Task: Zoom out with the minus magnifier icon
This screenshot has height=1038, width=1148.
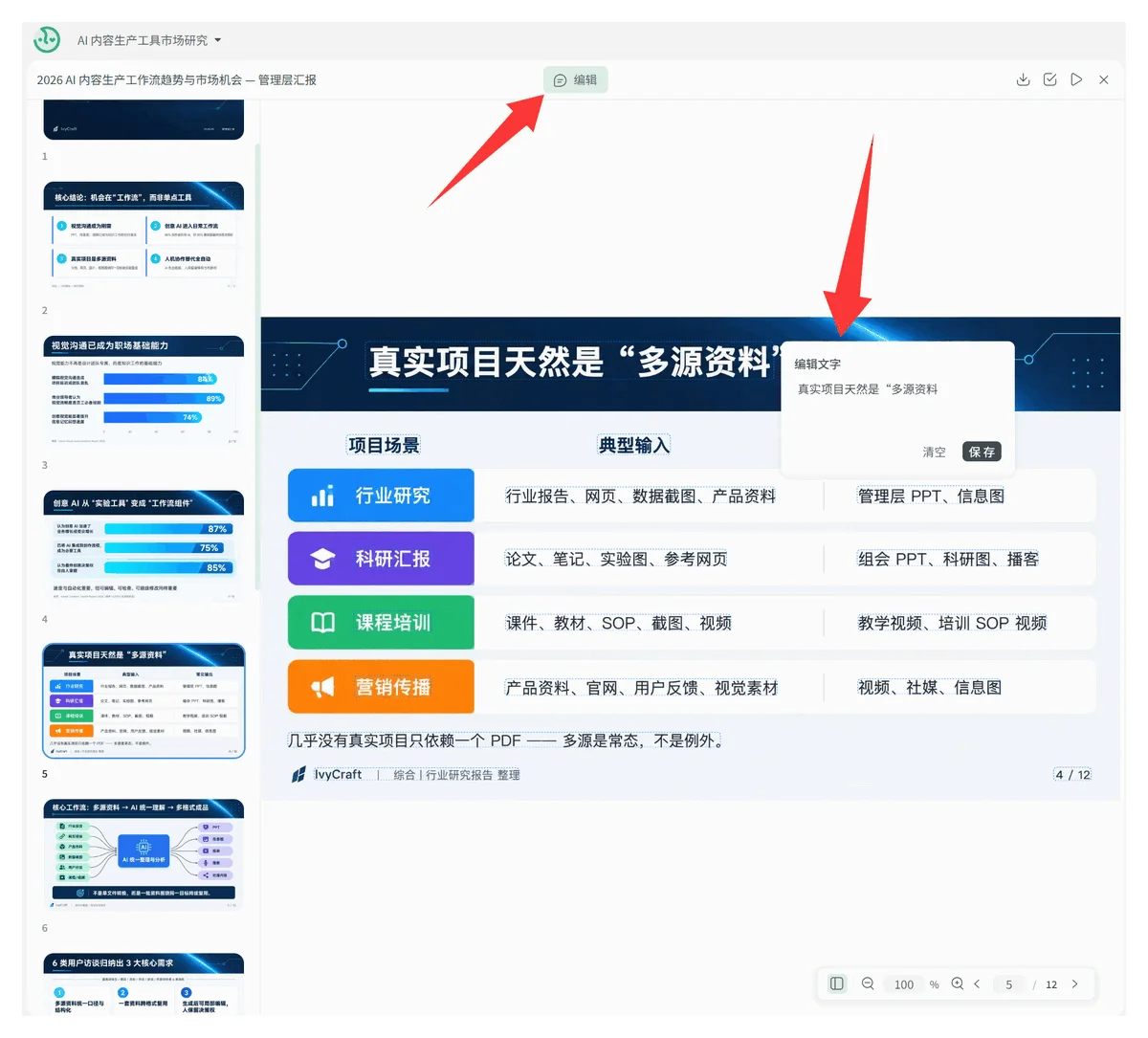Action: tap(868, 983)
